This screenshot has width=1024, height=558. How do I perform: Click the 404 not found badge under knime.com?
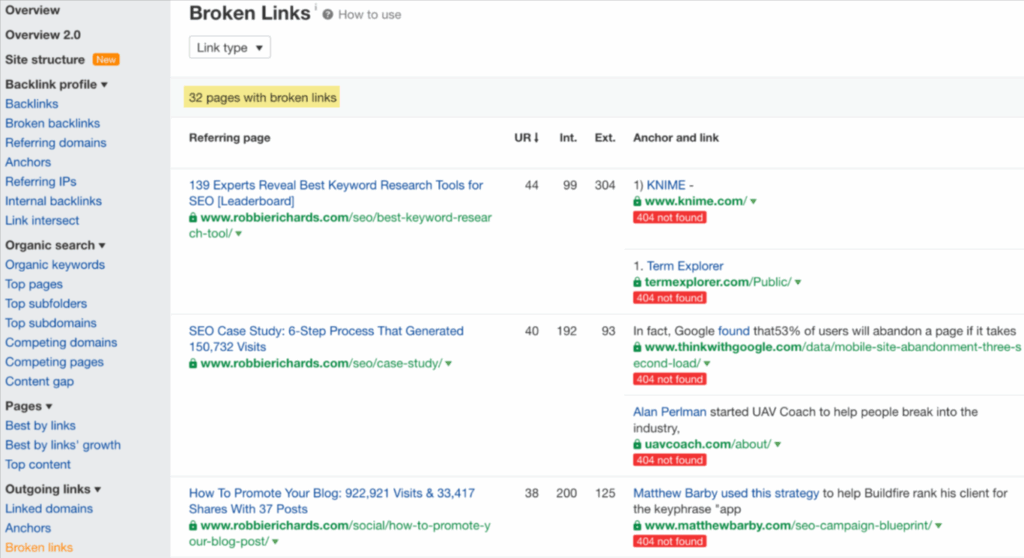pyautogui.click(x=669, y=217)
